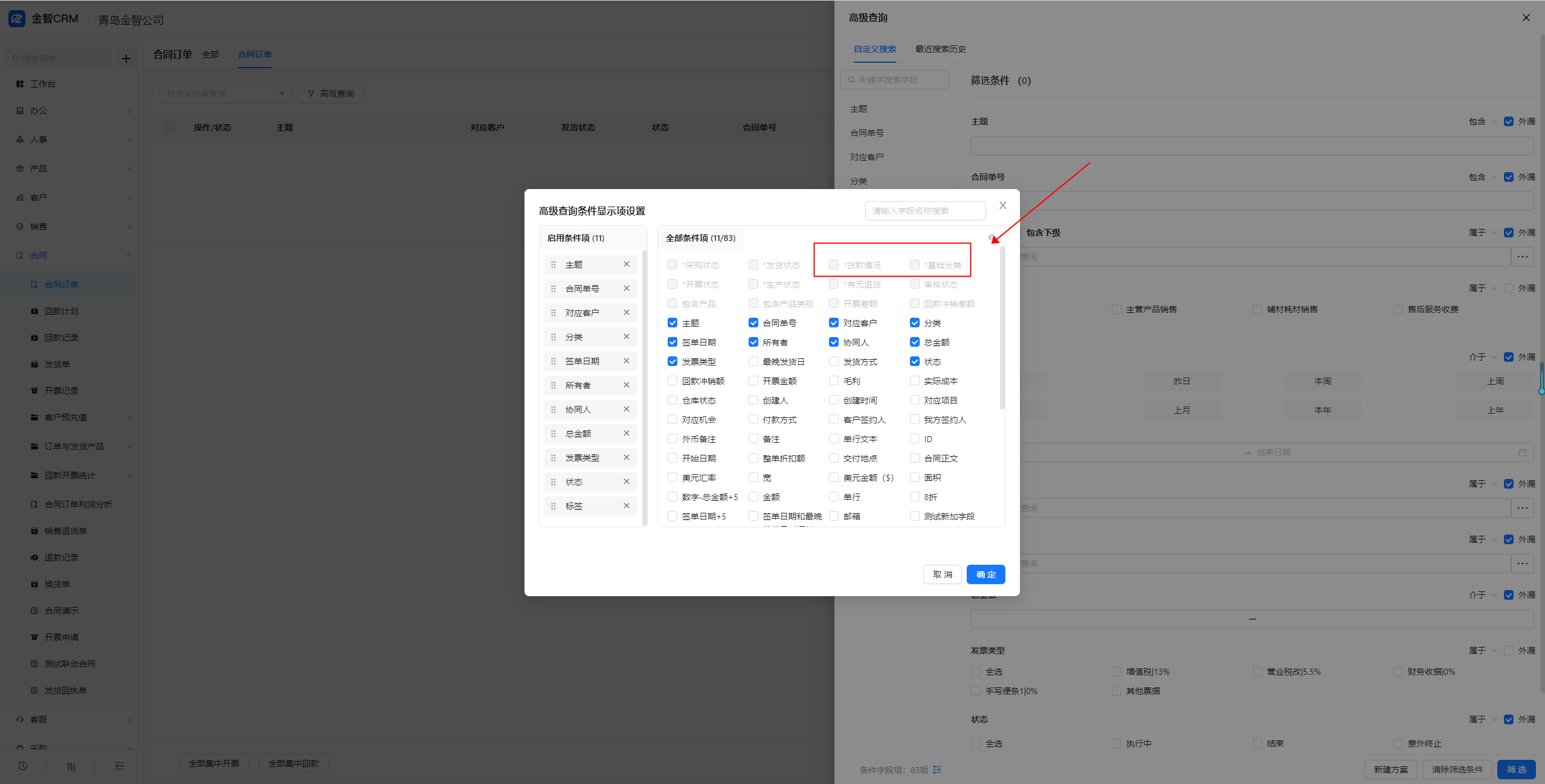Click the calendar icon in the date range field
Viewport: 1545px width, 784px height.
pyautogui.click(x=1523, y=452)
